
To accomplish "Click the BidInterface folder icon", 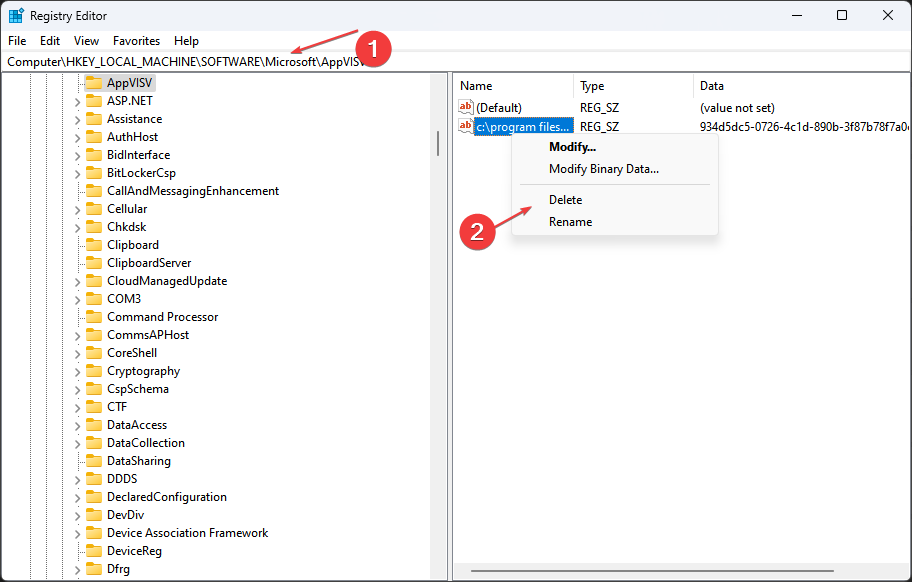I will pos(94,155).
